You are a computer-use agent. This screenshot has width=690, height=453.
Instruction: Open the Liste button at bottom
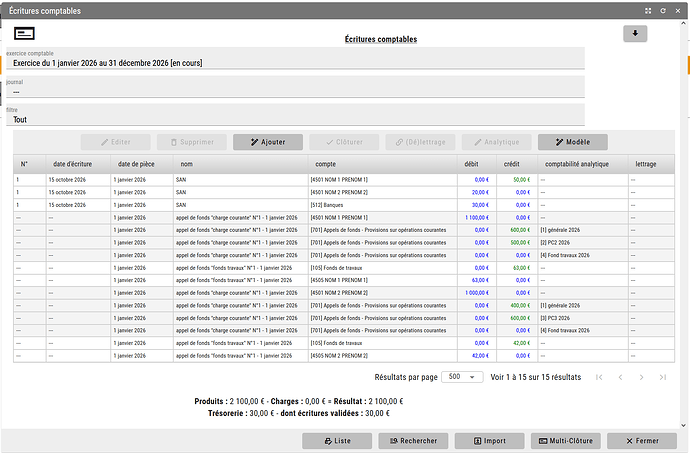pos(337,441)
